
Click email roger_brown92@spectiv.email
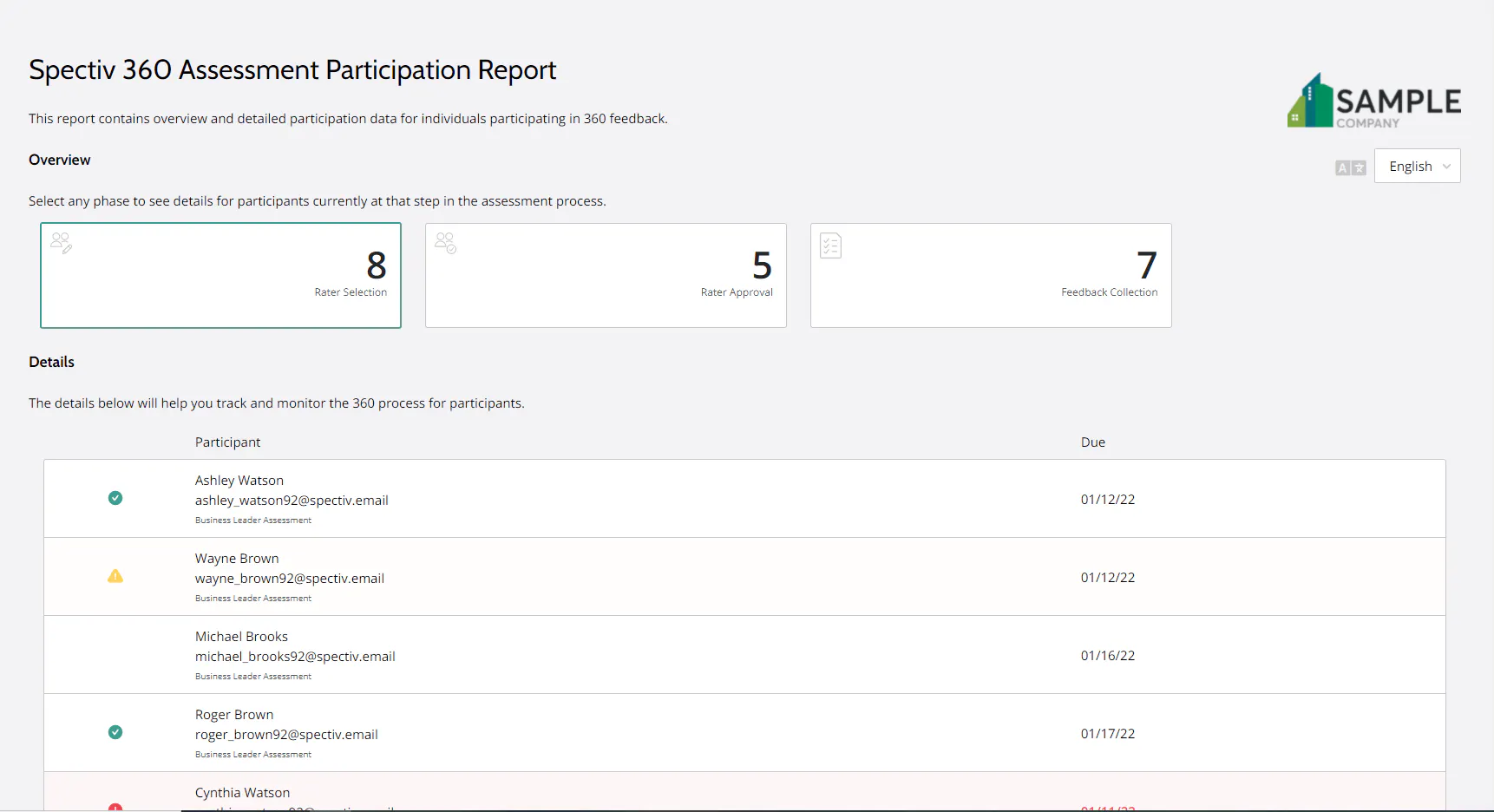pos(286,735)
